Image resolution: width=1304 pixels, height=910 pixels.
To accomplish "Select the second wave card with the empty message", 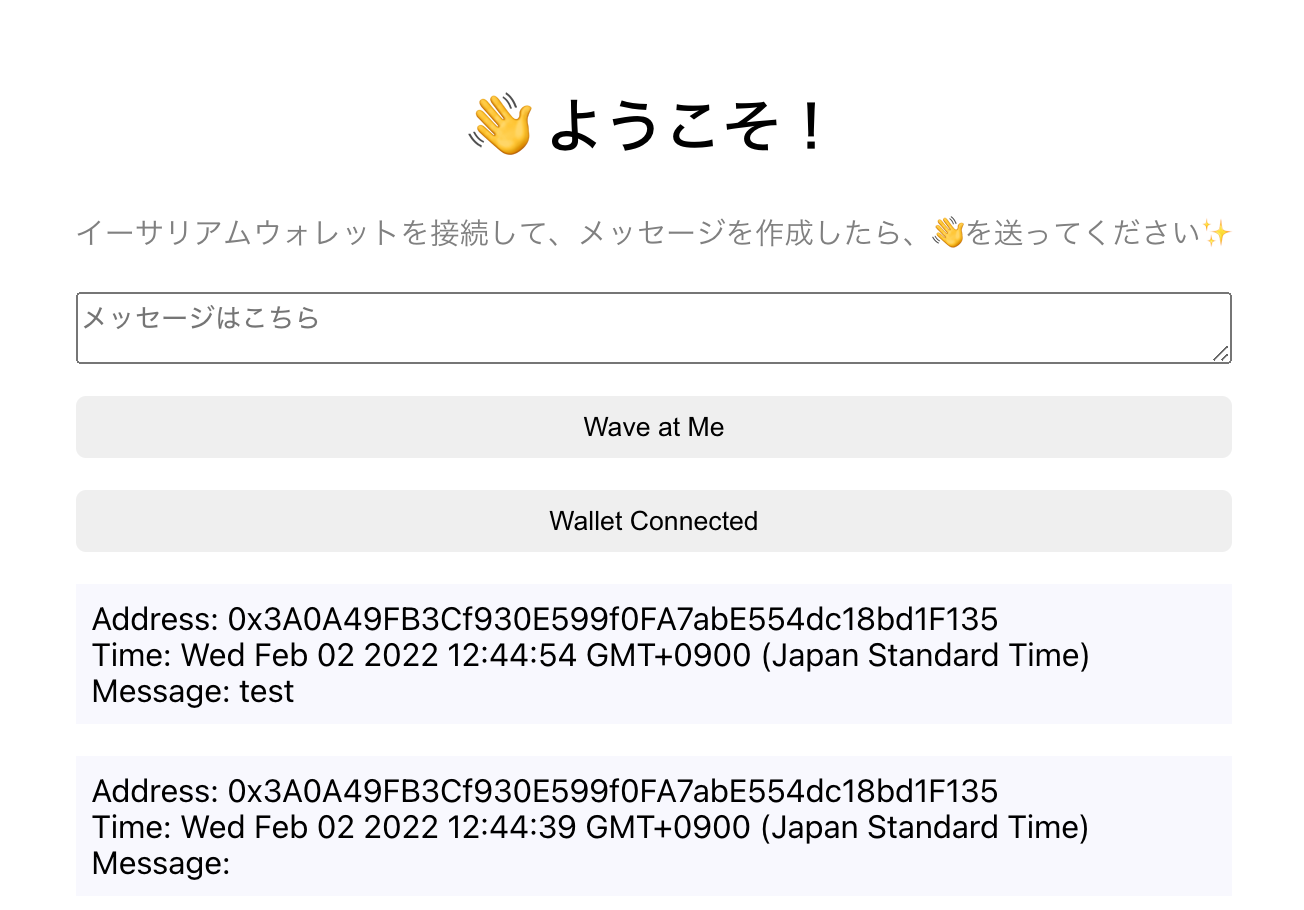I will [654, 826].
